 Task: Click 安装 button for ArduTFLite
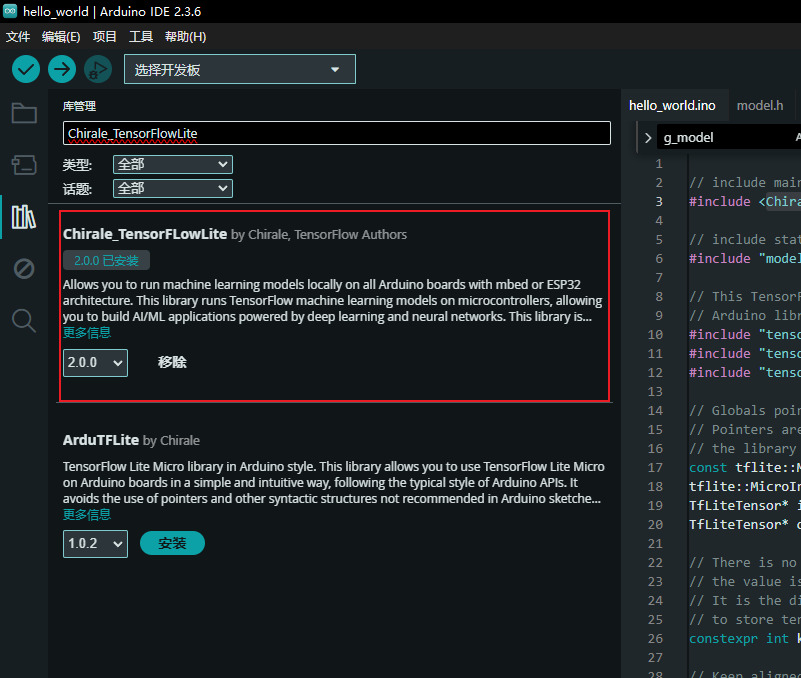coord(172,543)
